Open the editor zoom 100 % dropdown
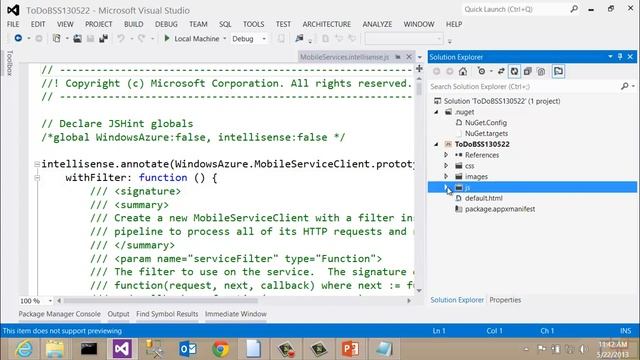Viewport: 640px width, 360px height. (x=50, y=301)
